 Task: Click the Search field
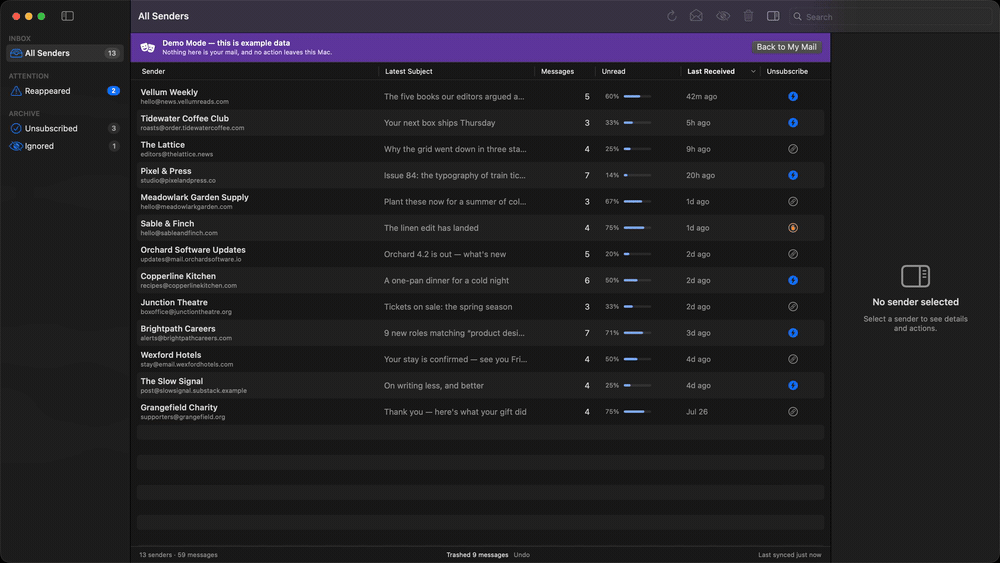(x=891, y=17)
